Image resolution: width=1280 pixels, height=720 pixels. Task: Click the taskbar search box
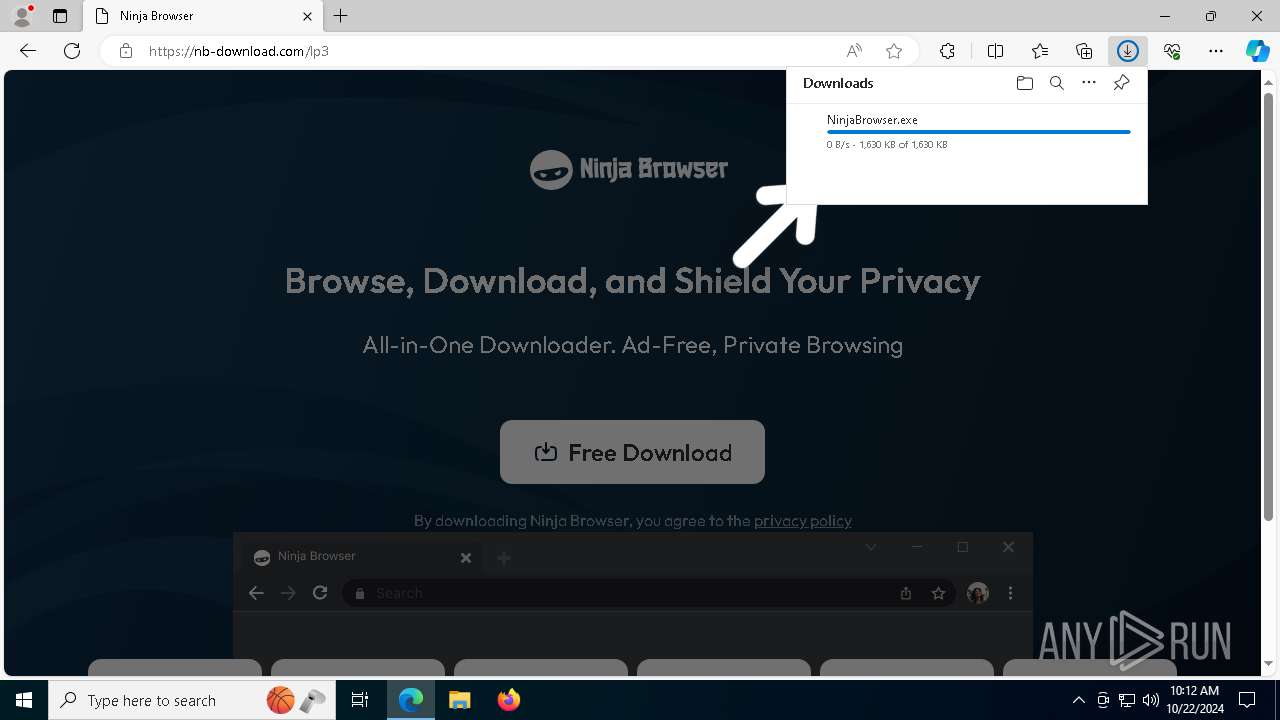coord(193,700)
